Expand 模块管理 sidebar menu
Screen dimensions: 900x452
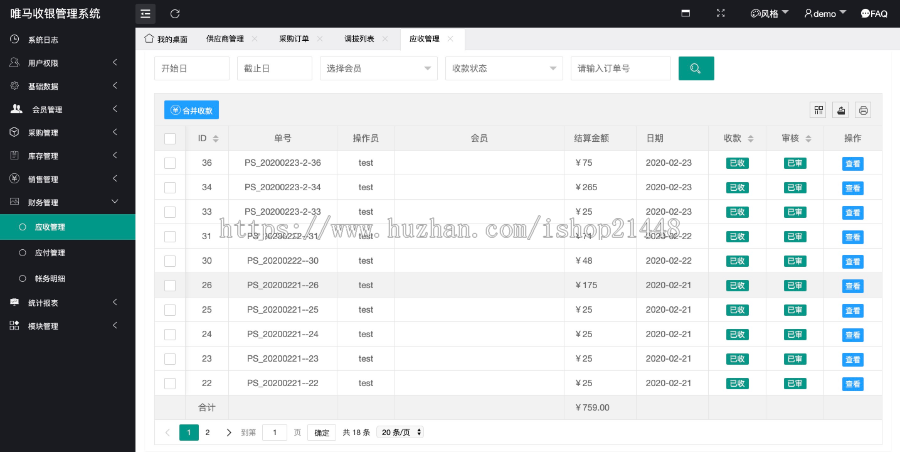click(68, 326)
